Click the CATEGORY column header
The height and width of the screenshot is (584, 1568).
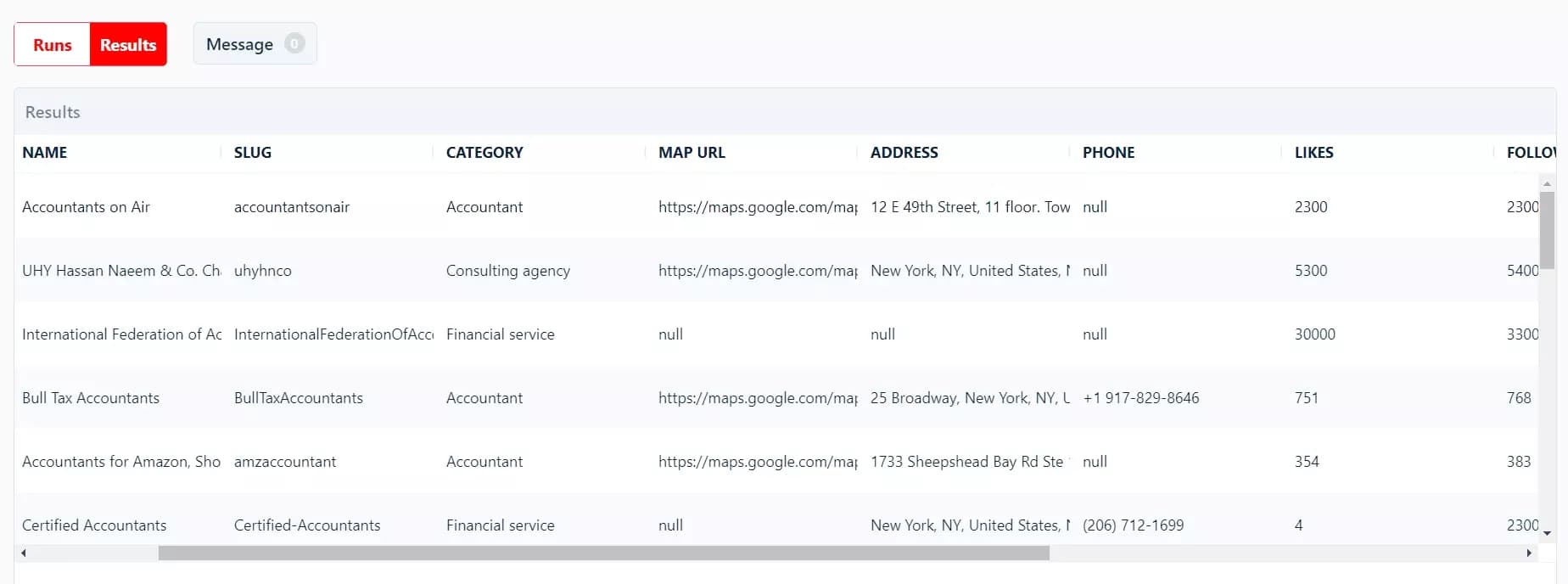484,152
